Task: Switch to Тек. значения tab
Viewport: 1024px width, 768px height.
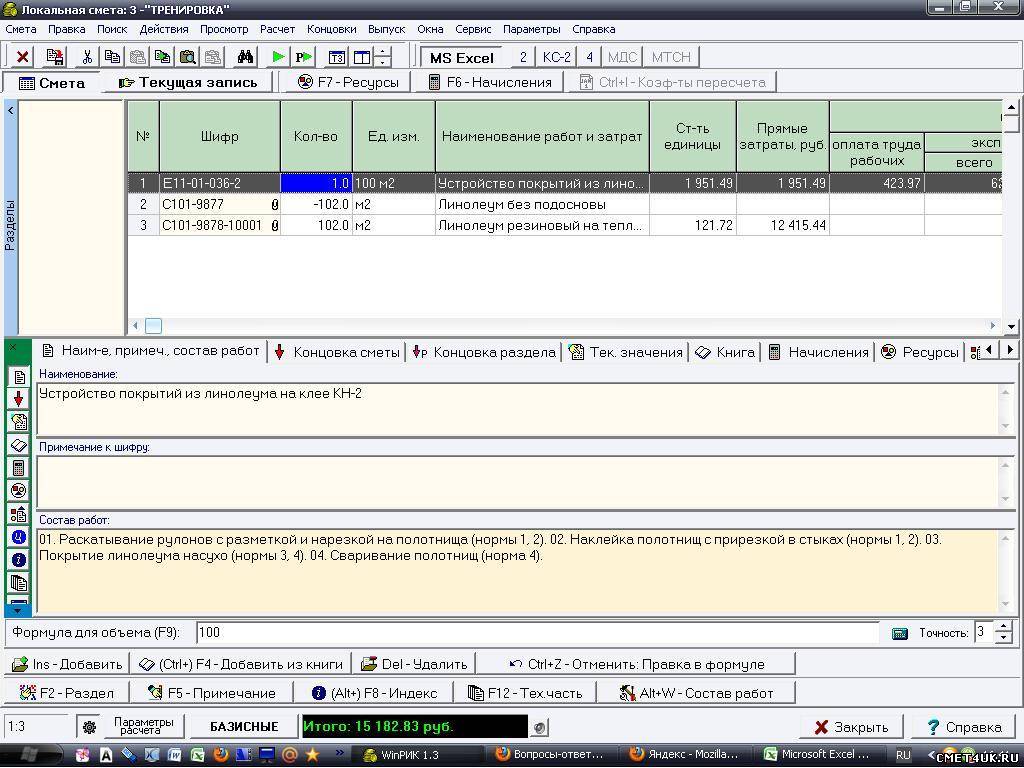Action: pyautogui.click(x=626, y=353)
